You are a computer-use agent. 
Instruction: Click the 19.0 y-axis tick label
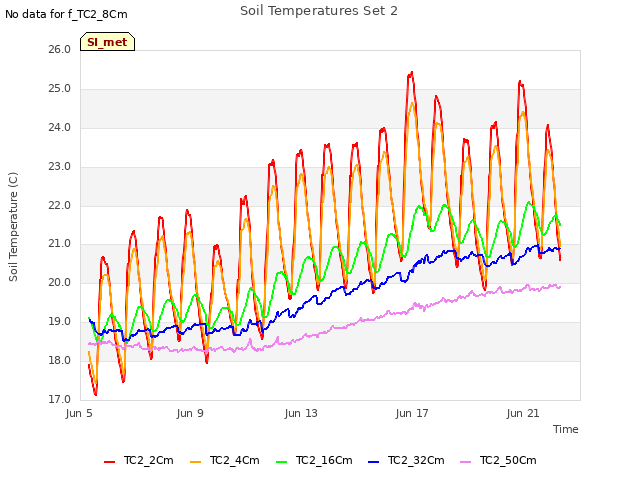pyautogui.click(x=60, y=322)
